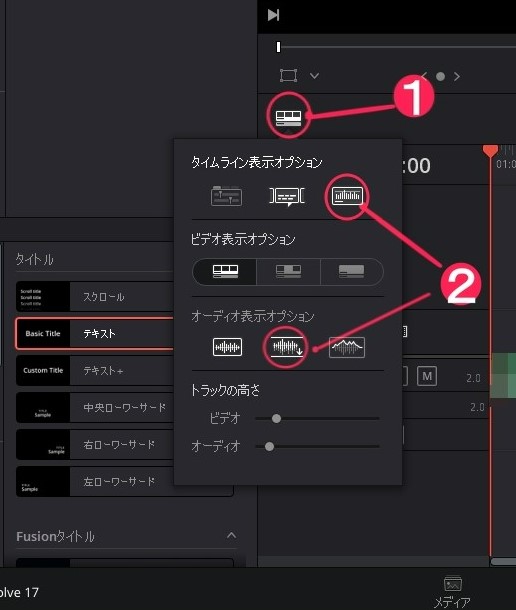Select simple video display option

tap(351, 271)
